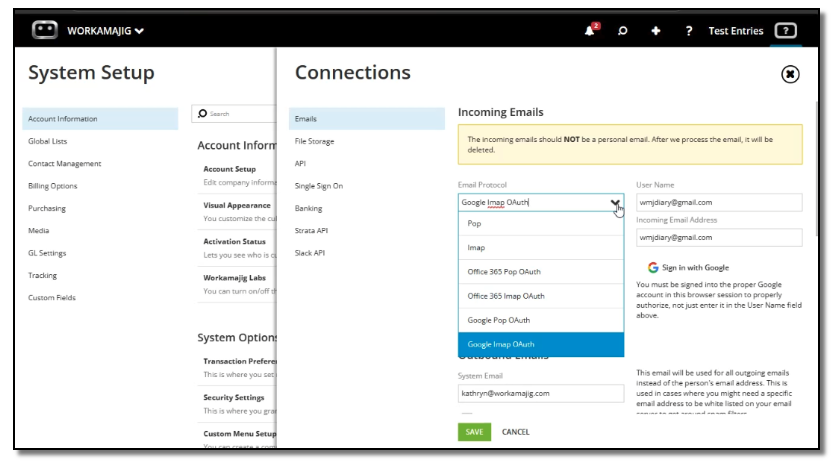The height and width of the screenshot is (464, 833).
Task: Select the Strata API tab
Action: (311, 230)
